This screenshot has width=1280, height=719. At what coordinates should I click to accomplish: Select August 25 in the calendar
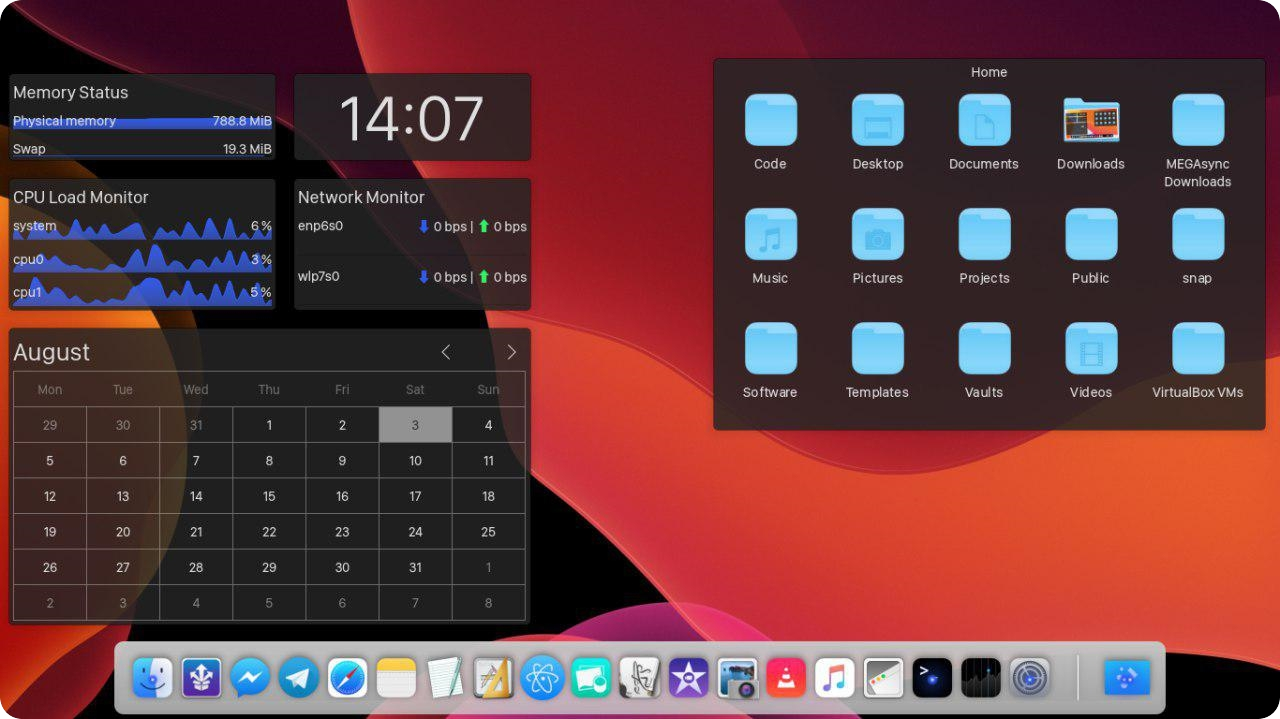pos(488,532)
